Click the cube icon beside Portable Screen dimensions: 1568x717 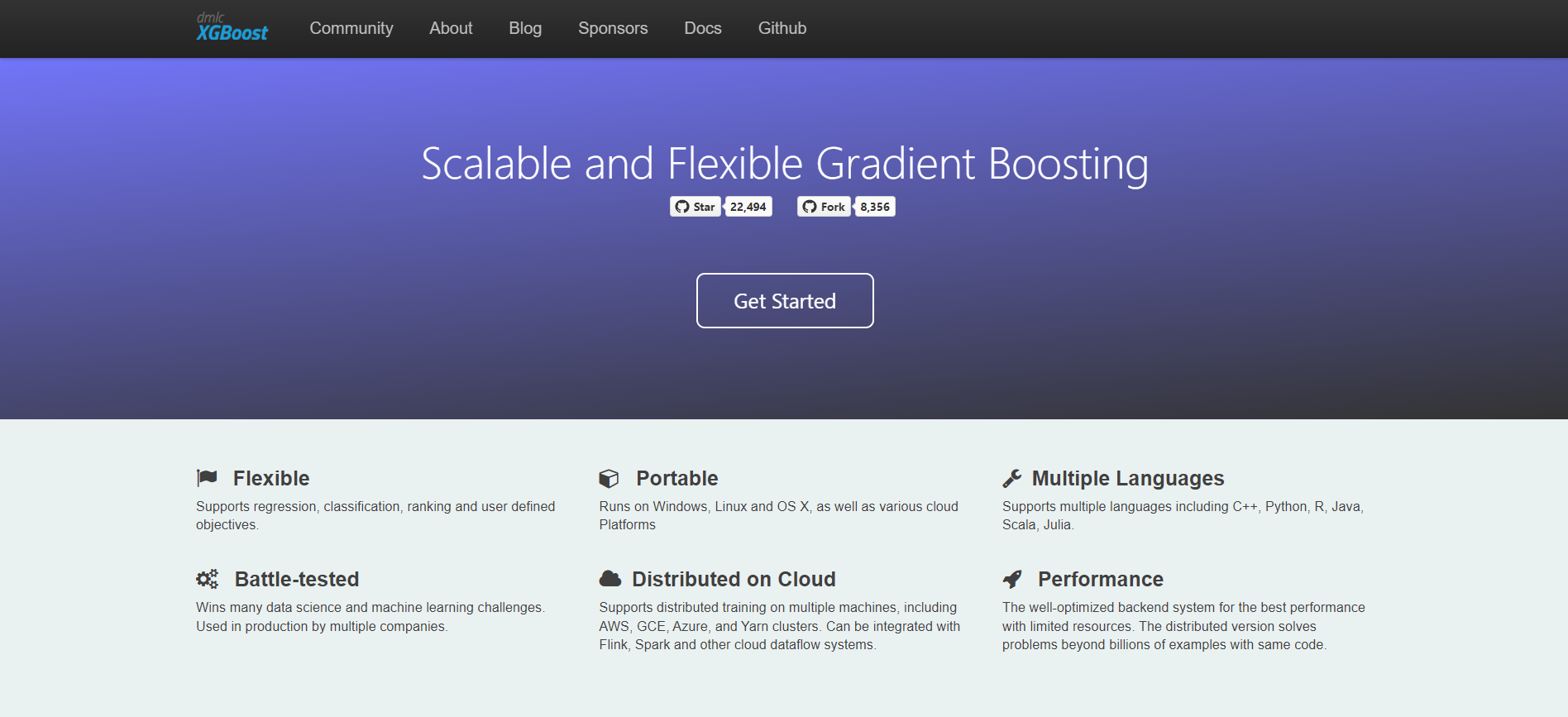click(x=609, y=479)
